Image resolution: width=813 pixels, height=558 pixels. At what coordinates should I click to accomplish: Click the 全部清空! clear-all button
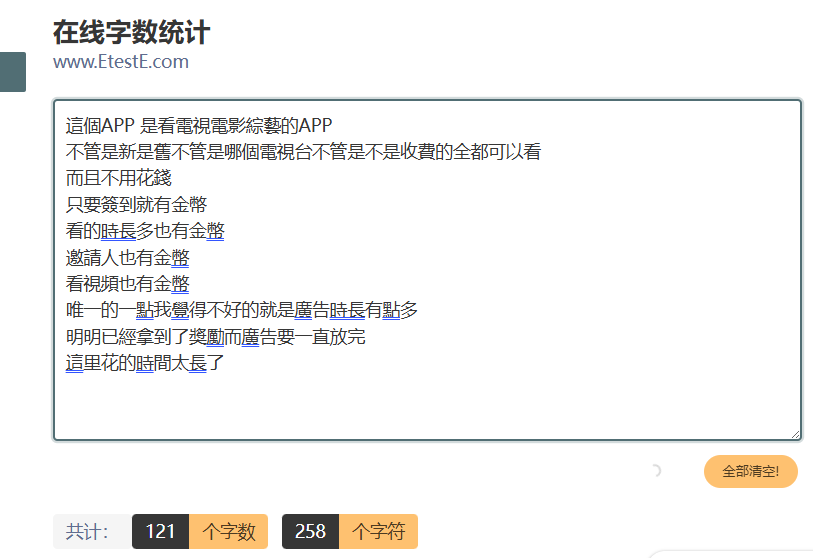(750, 471)
